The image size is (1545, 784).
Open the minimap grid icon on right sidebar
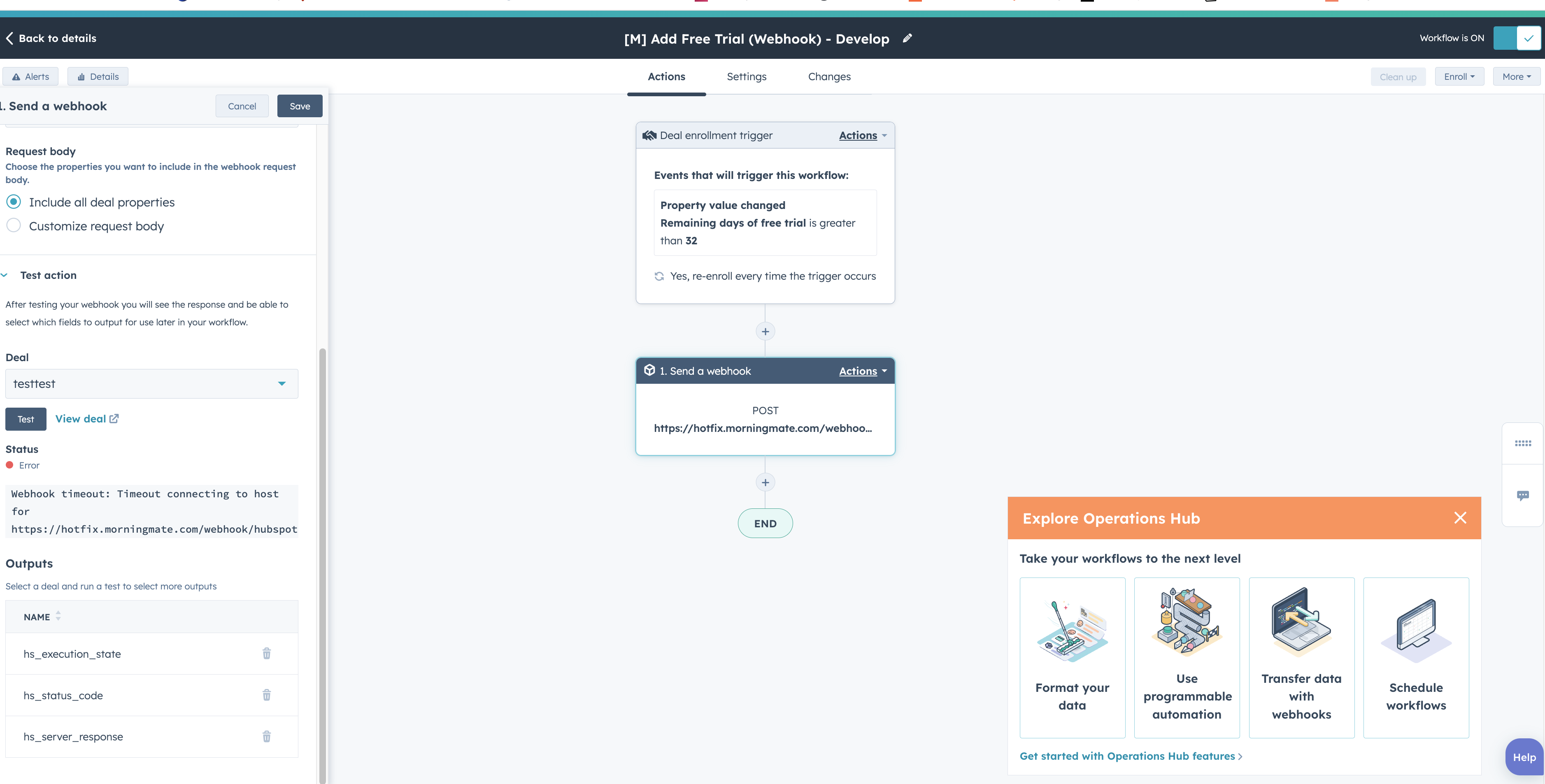(1524, 443)
